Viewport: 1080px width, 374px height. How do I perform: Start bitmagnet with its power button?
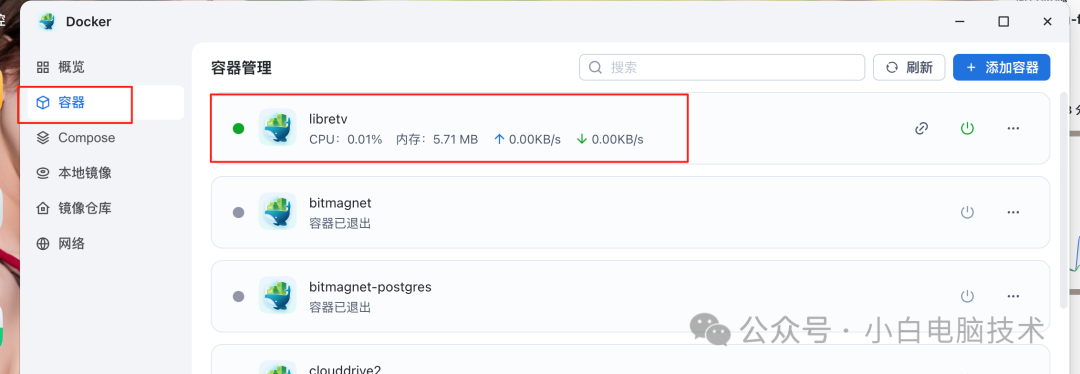pos(968,212)
